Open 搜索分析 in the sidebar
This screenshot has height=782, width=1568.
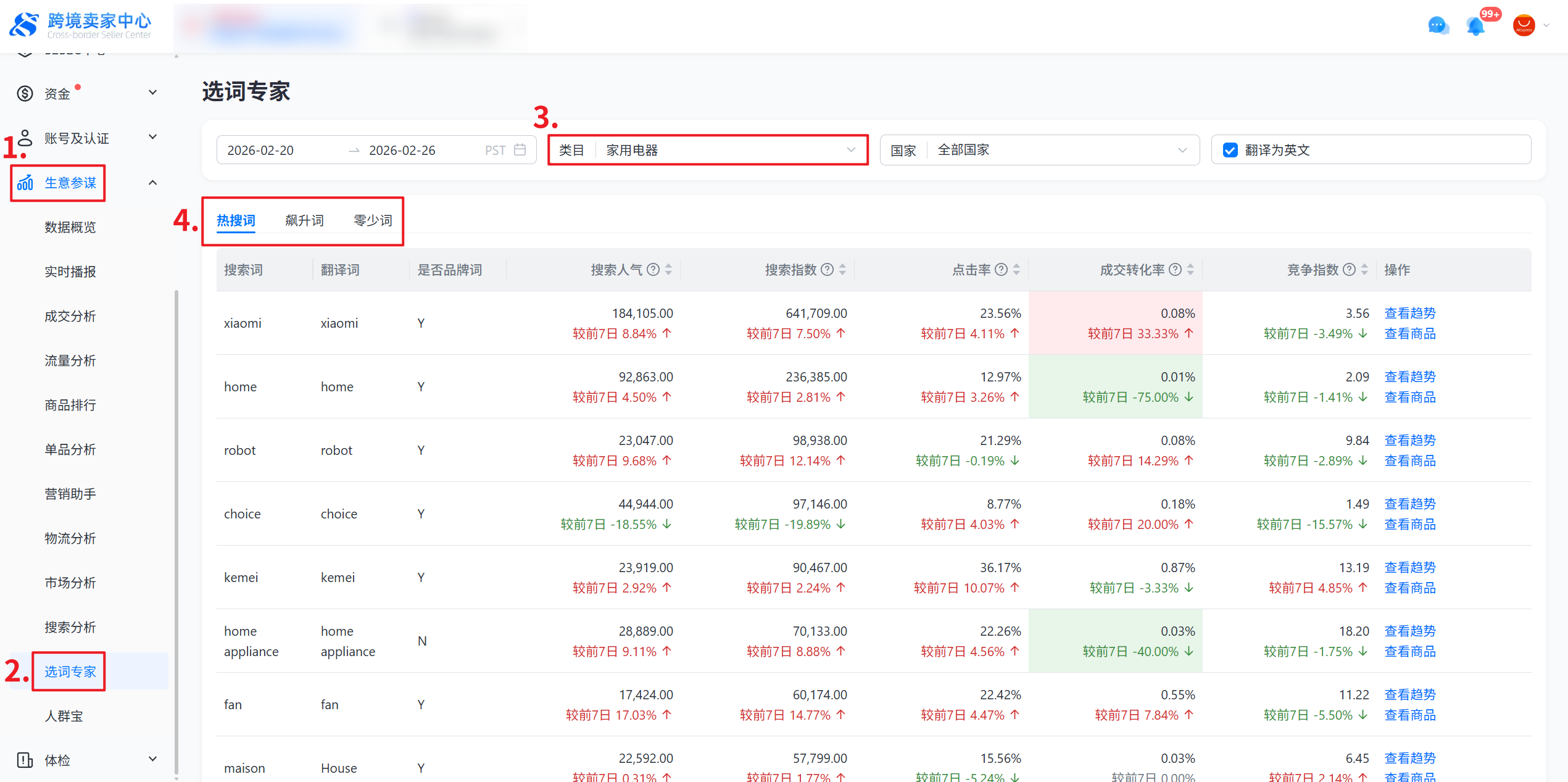click(x=70, y=627)
